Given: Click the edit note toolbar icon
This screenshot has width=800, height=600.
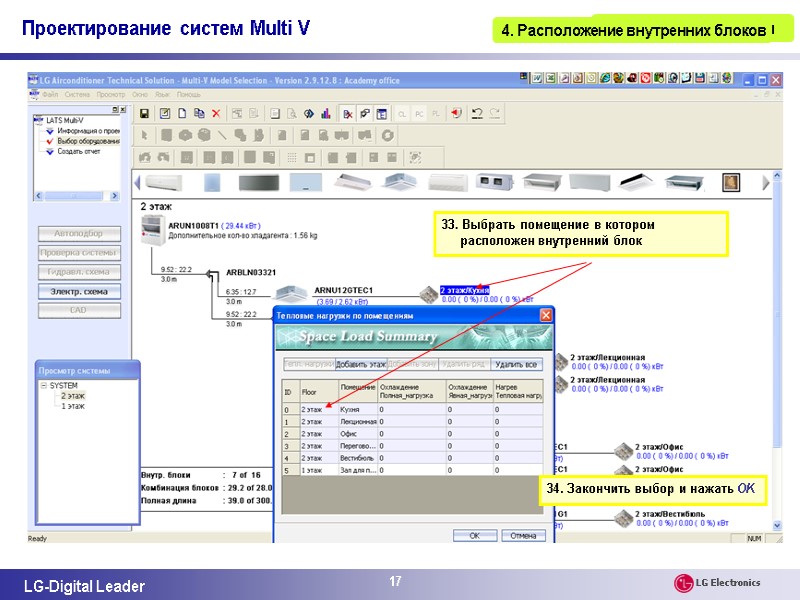Looking at the screenshot, I should point(164,113).
